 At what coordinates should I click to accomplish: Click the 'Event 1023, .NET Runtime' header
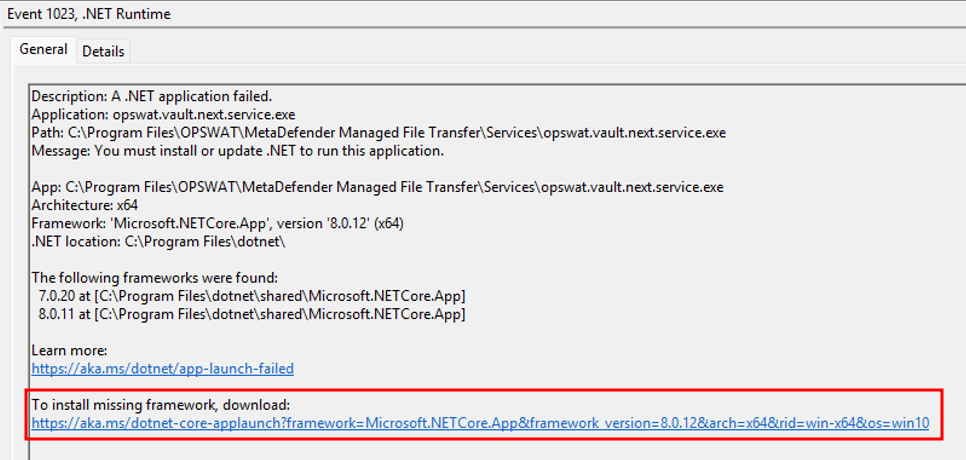coord(89,14)
